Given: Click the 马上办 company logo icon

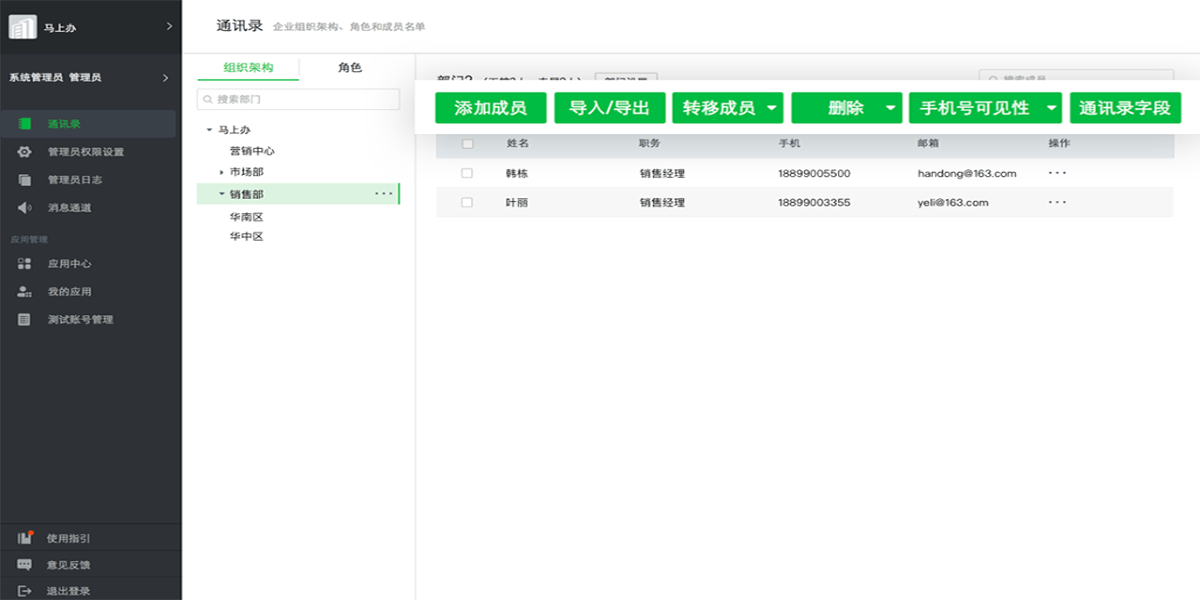Looking at the screenshot, I should click(23, 27).
